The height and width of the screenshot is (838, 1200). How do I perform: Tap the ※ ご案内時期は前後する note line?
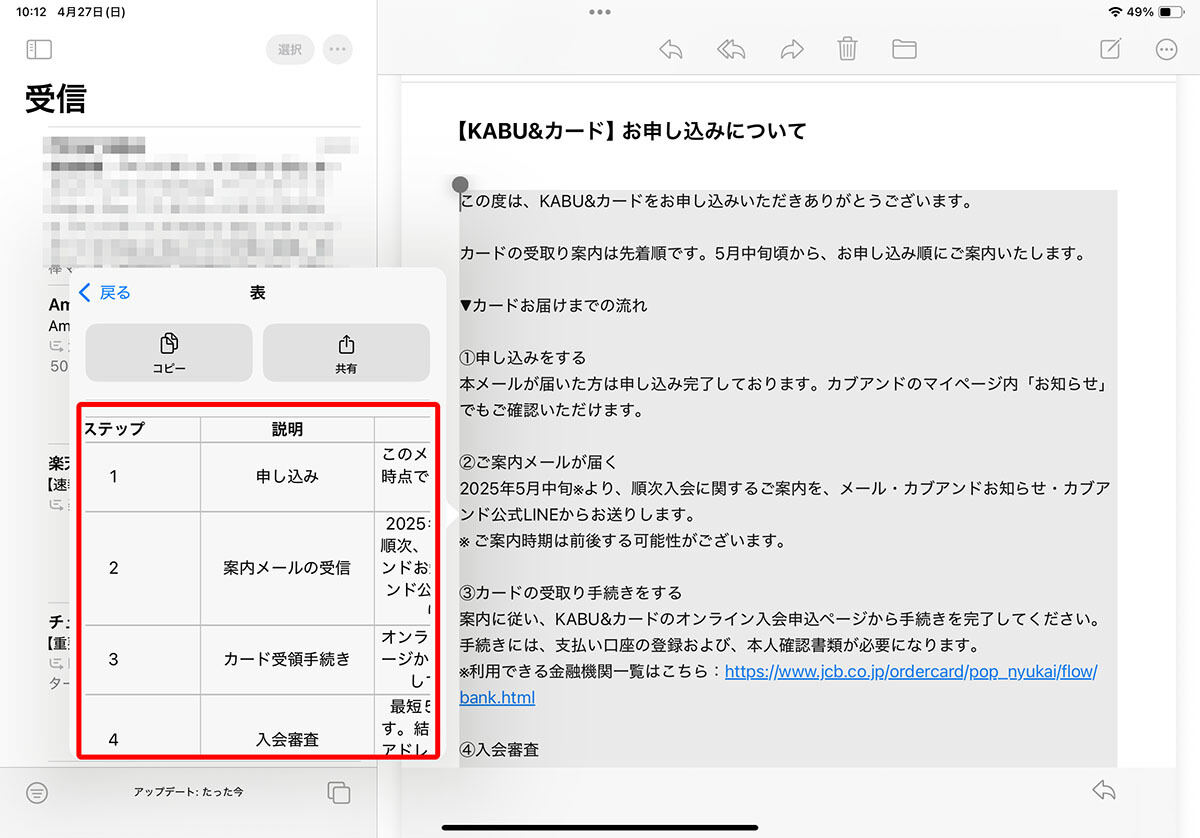click(x=623, y=541)
